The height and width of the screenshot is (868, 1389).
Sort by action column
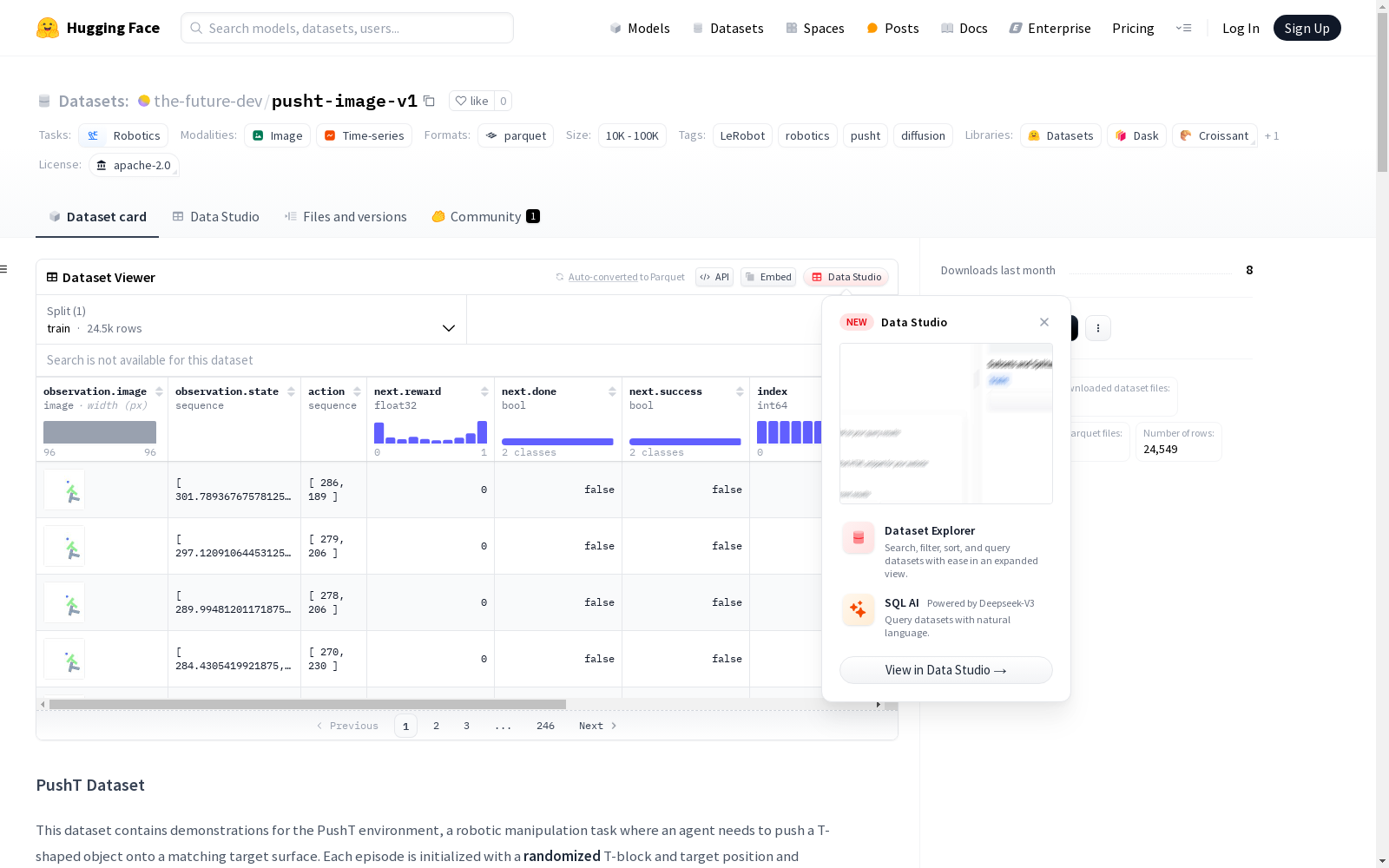point(357,391)
